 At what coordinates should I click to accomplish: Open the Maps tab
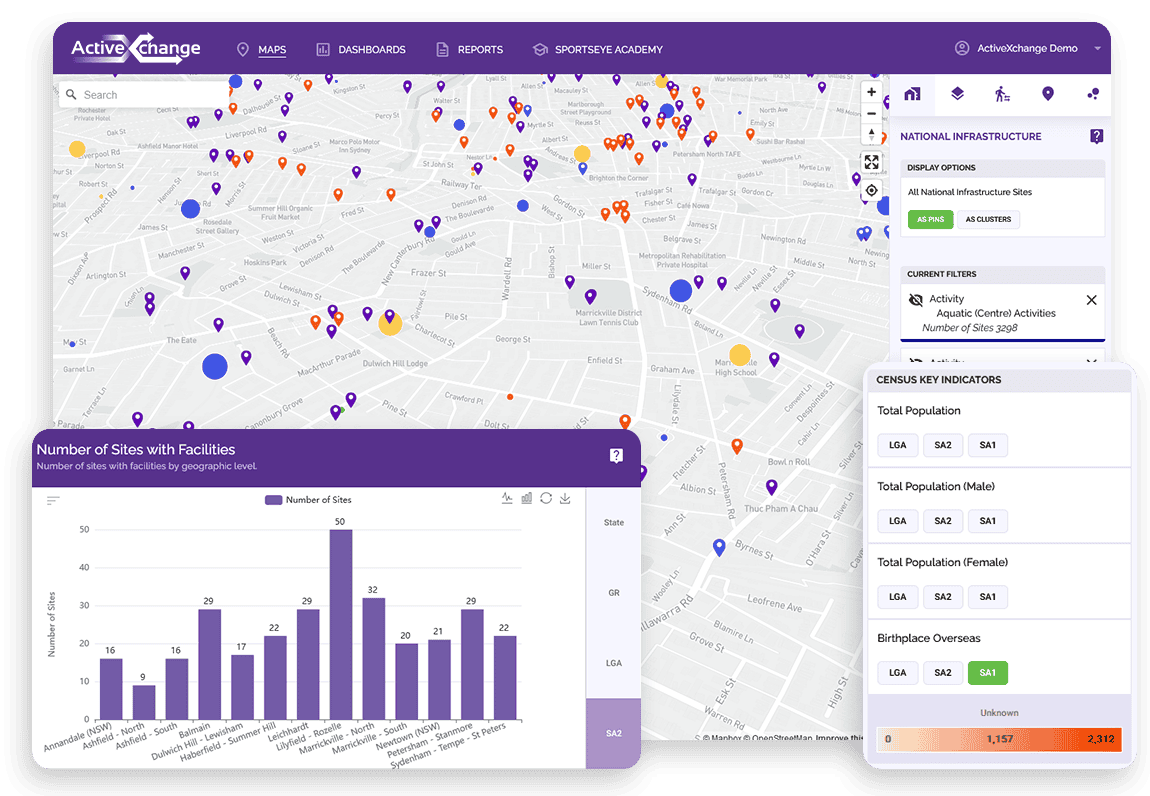(x=262, y=49)
